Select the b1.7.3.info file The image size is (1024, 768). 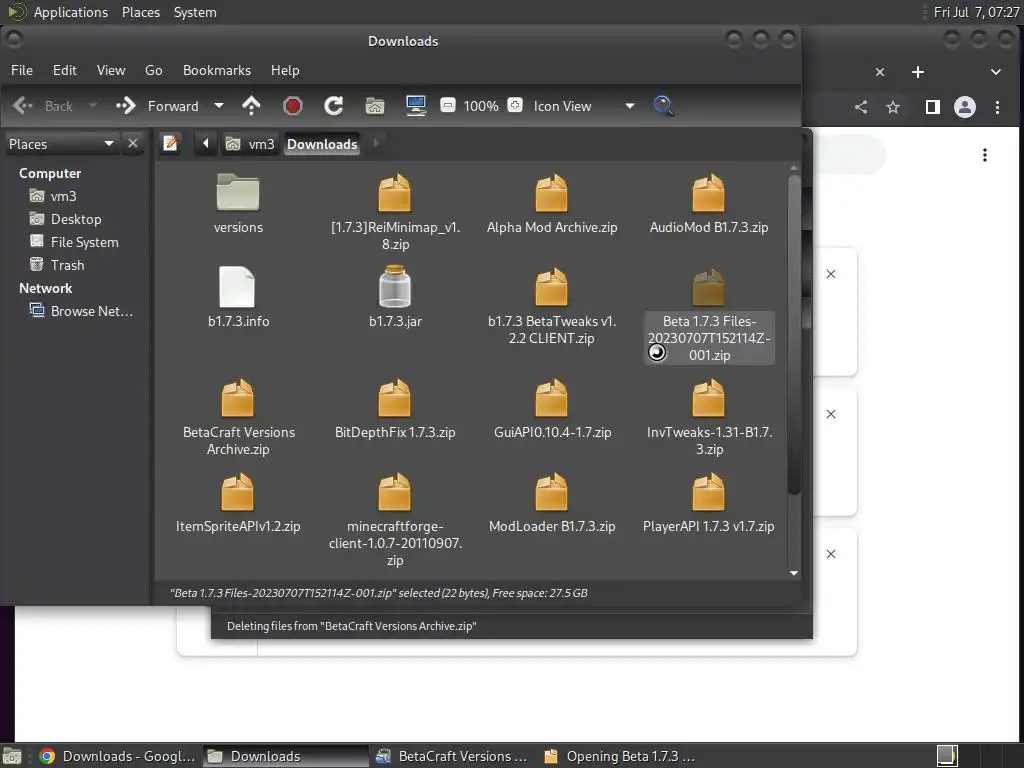238,297
